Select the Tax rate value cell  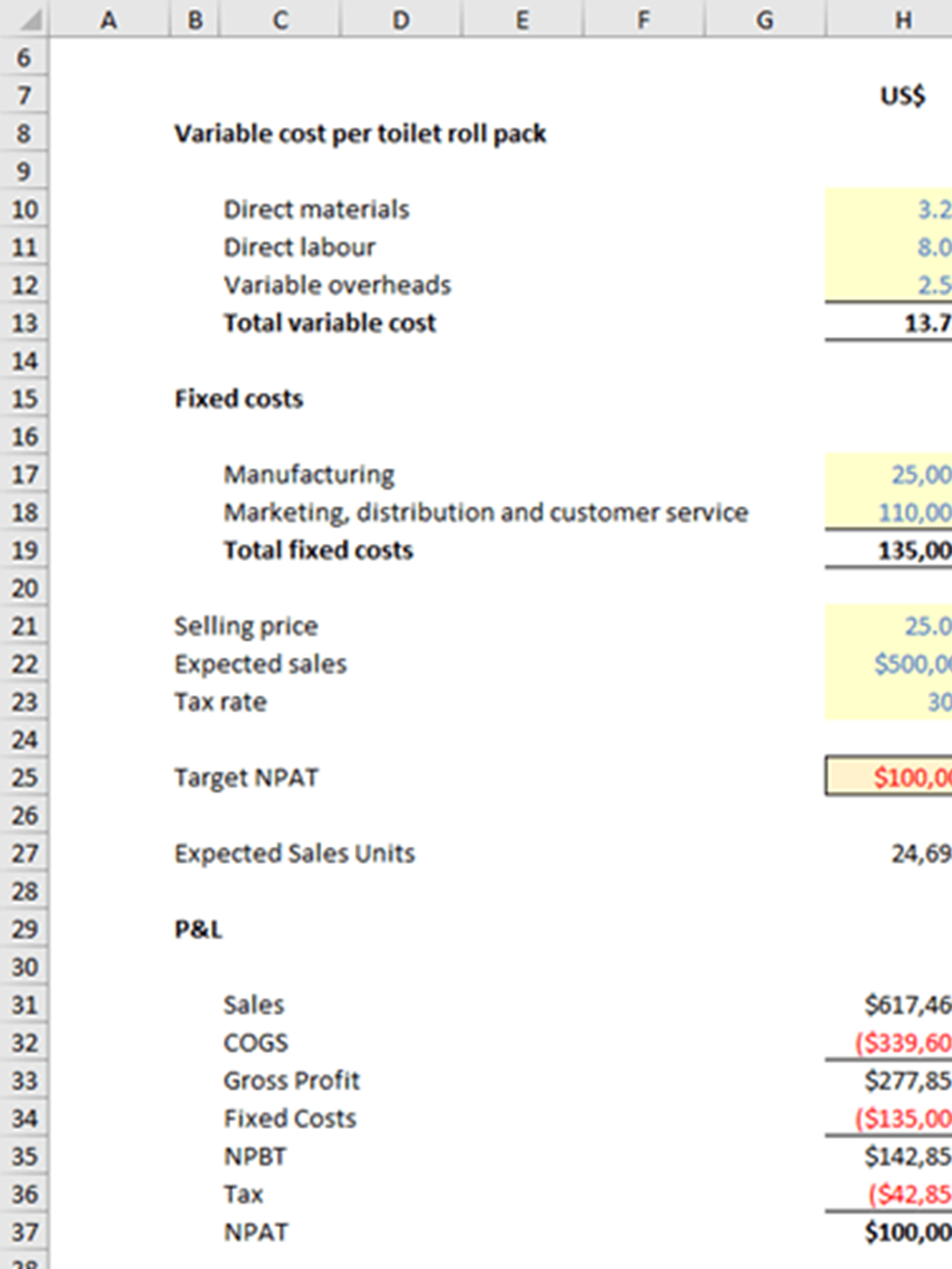point(892,702)
